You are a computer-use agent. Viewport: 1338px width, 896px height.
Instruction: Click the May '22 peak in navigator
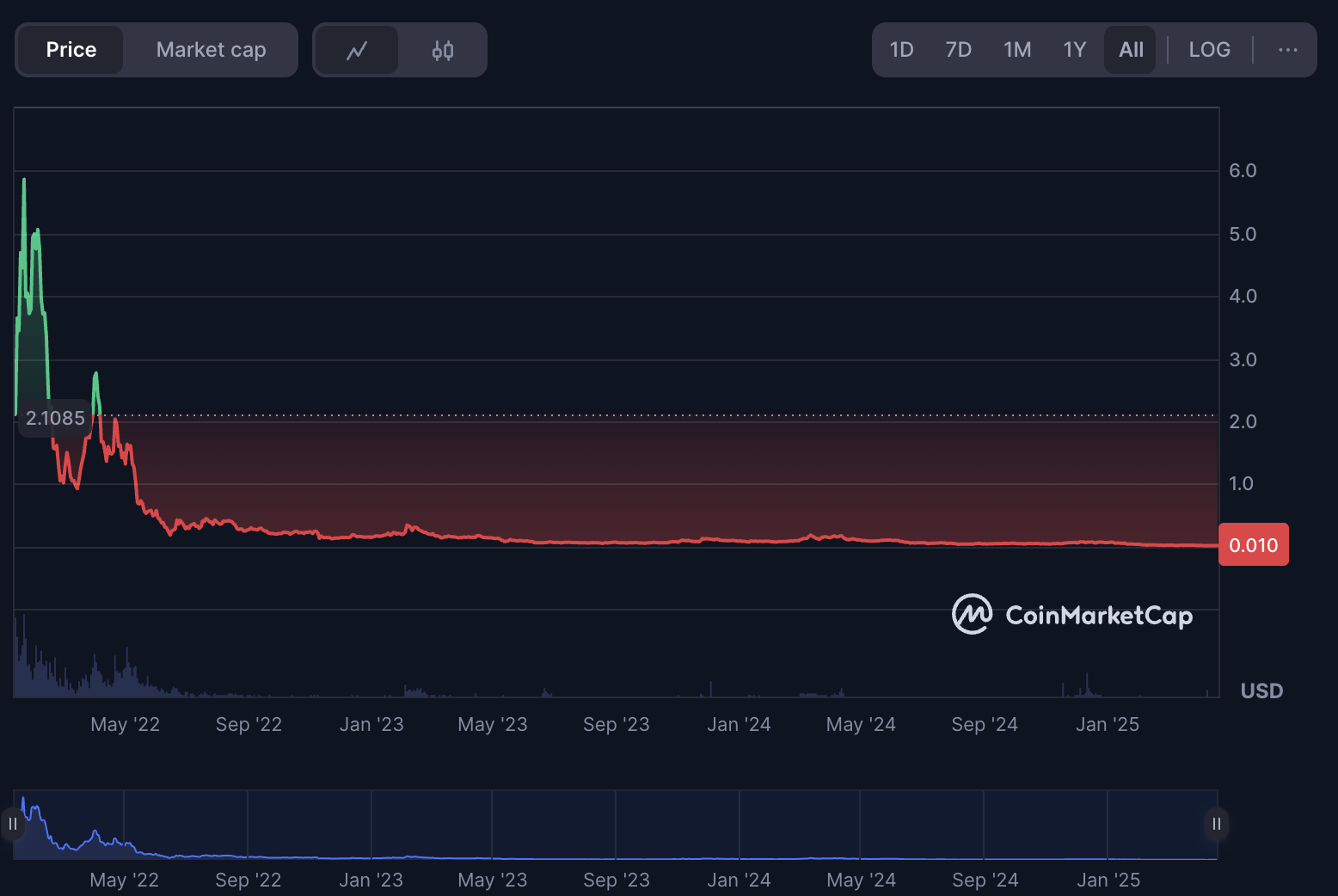(95, 832)
